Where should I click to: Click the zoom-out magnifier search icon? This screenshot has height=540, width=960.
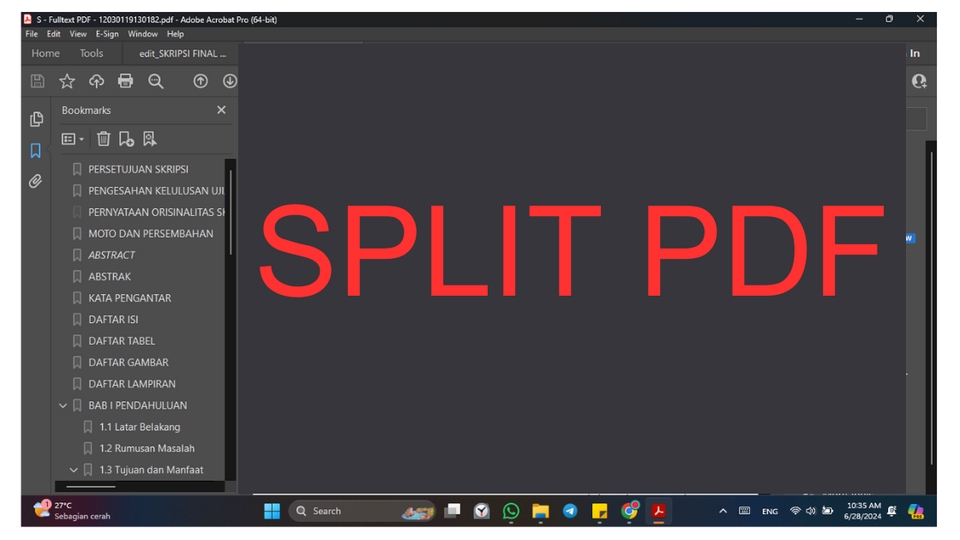point(156,81)
